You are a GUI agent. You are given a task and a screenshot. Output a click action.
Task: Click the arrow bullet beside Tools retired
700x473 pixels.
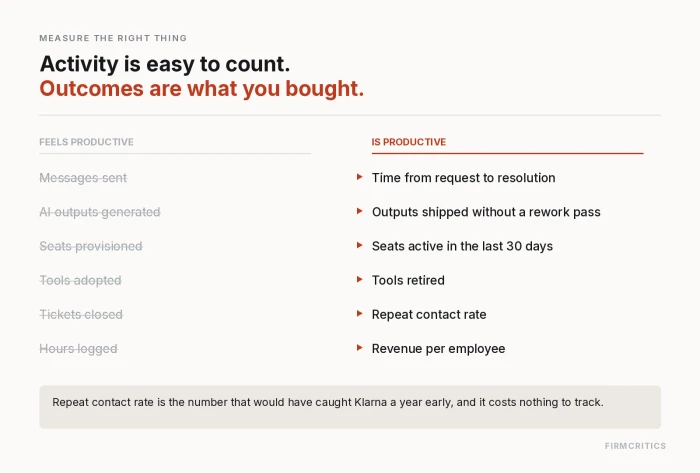point(360,280)
